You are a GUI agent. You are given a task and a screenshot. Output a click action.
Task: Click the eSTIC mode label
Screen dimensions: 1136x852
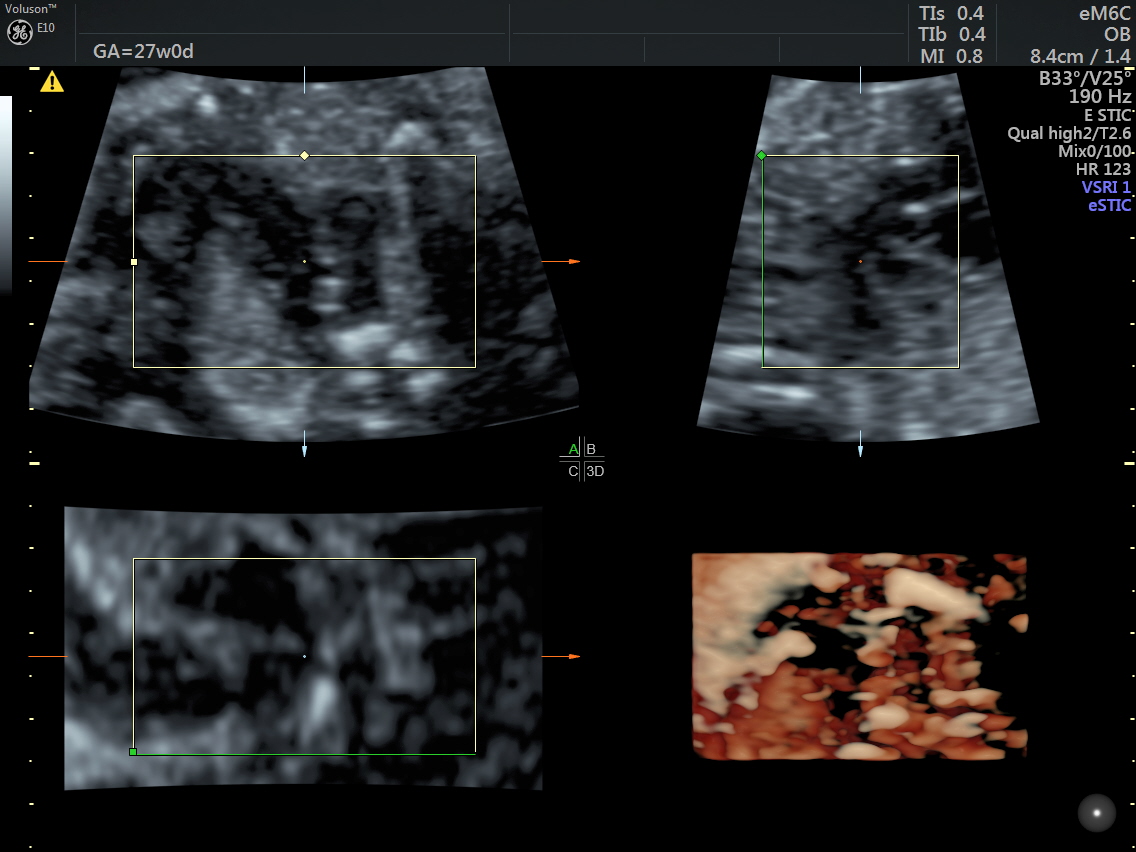tap(1109, 205)
